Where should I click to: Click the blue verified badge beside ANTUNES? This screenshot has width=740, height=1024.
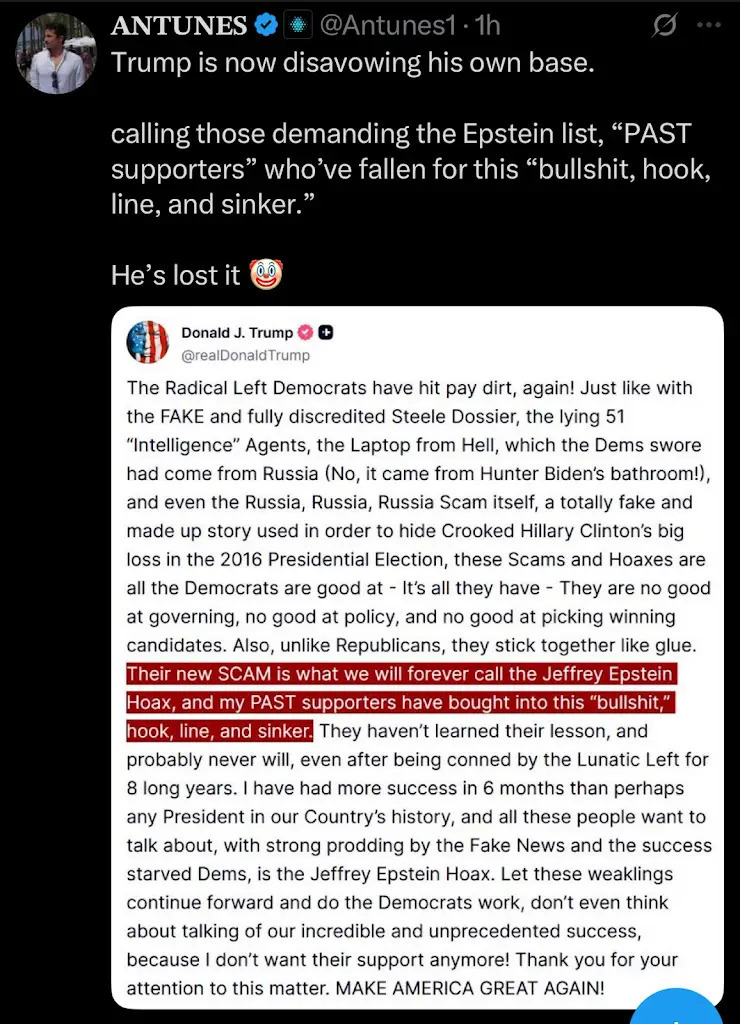click(x=264, y=25)
